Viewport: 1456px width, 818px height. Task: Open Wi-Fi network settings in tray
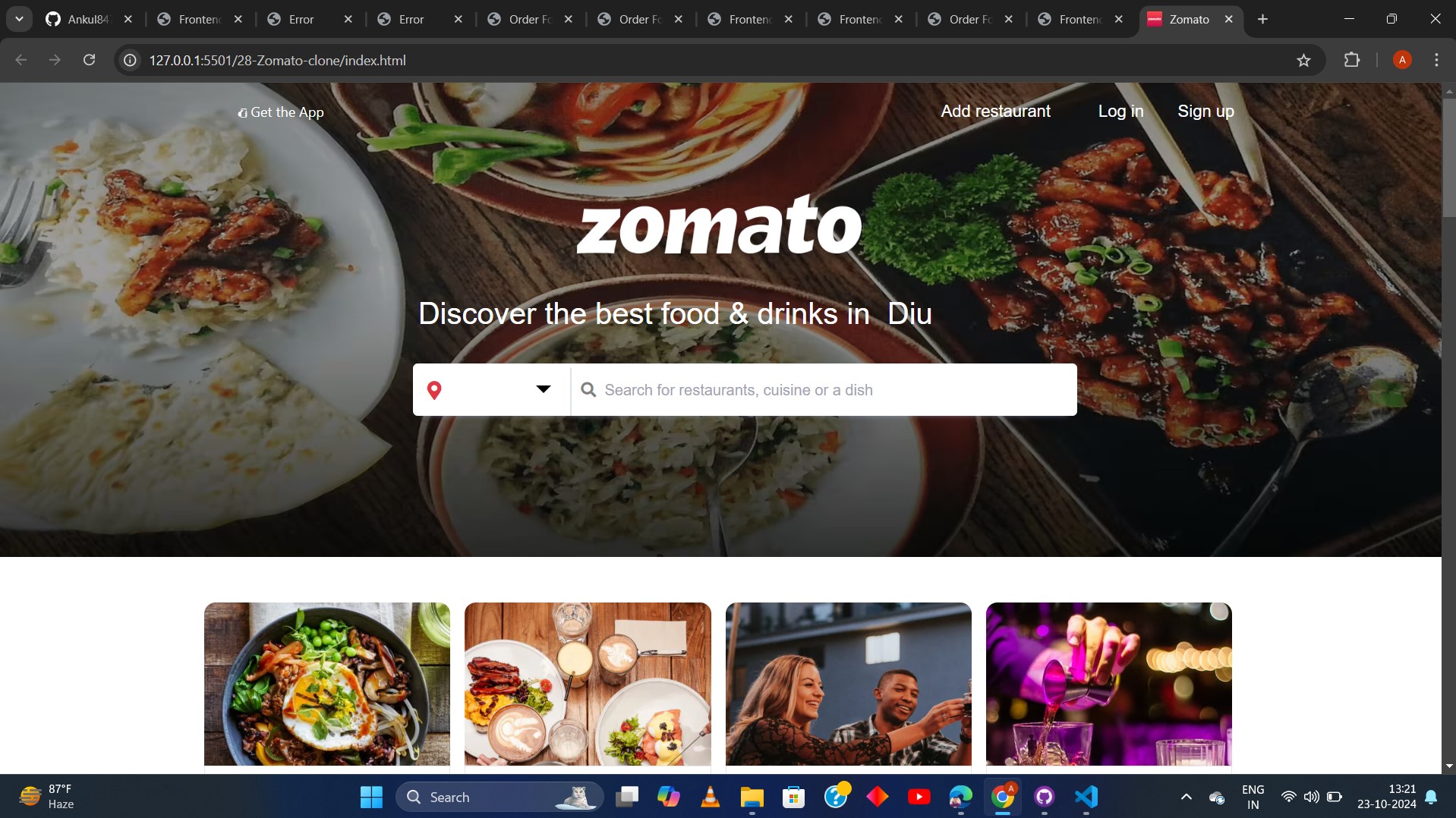coord(1288,797)
